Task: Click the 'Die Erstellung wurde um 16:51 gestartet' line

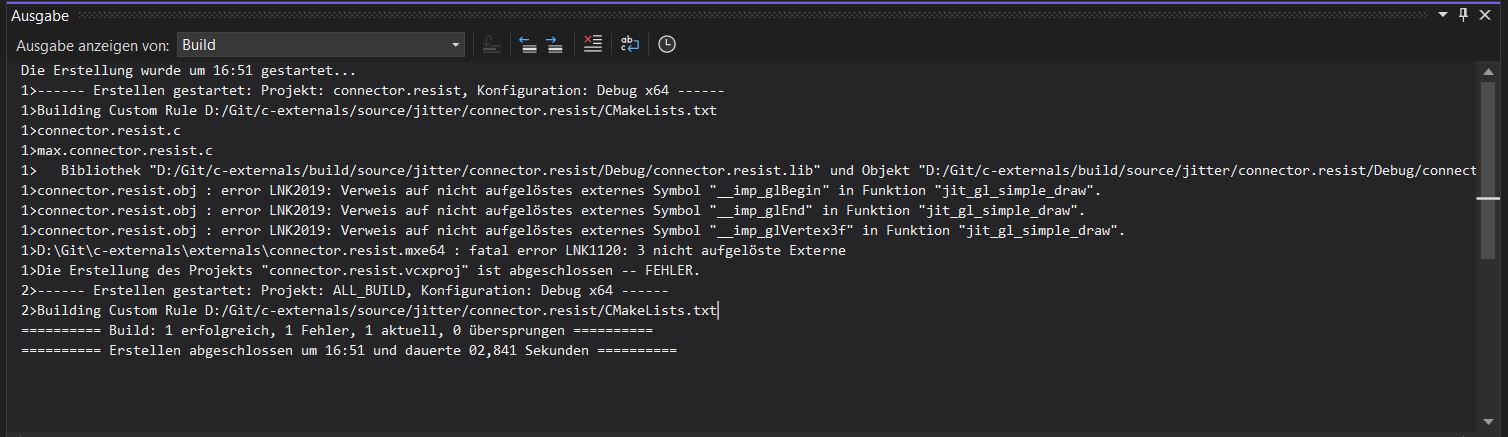Action: point(188,71)
